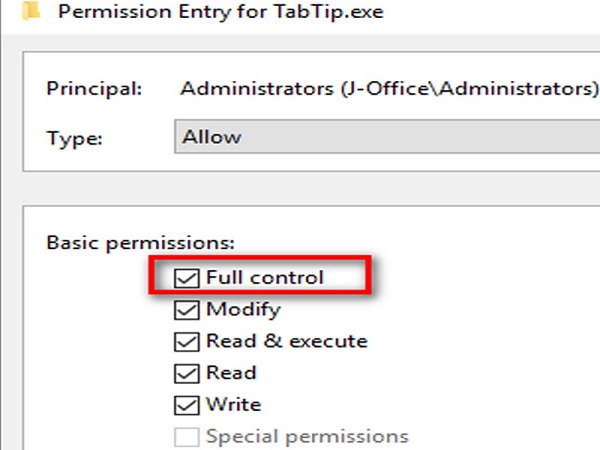Click the Modify label text
Screen dimensions: 600x450
tap(243, 310)
